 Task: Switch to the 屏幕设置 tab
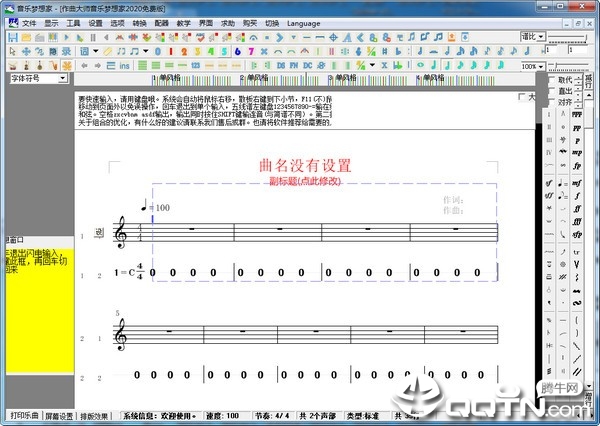tap(59, 416)
